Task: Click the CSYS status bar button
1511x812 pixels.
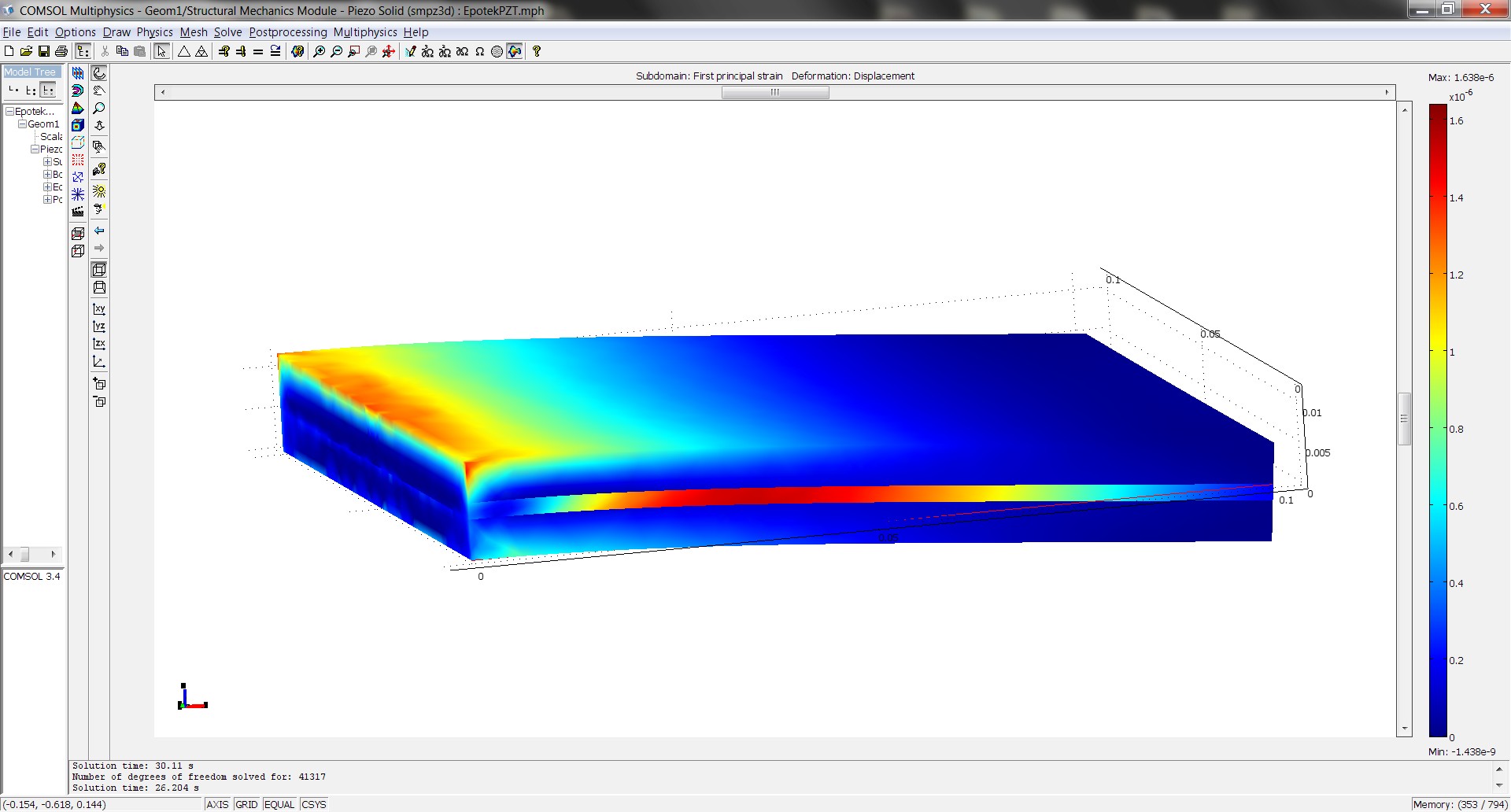Action: coord(313,804)
